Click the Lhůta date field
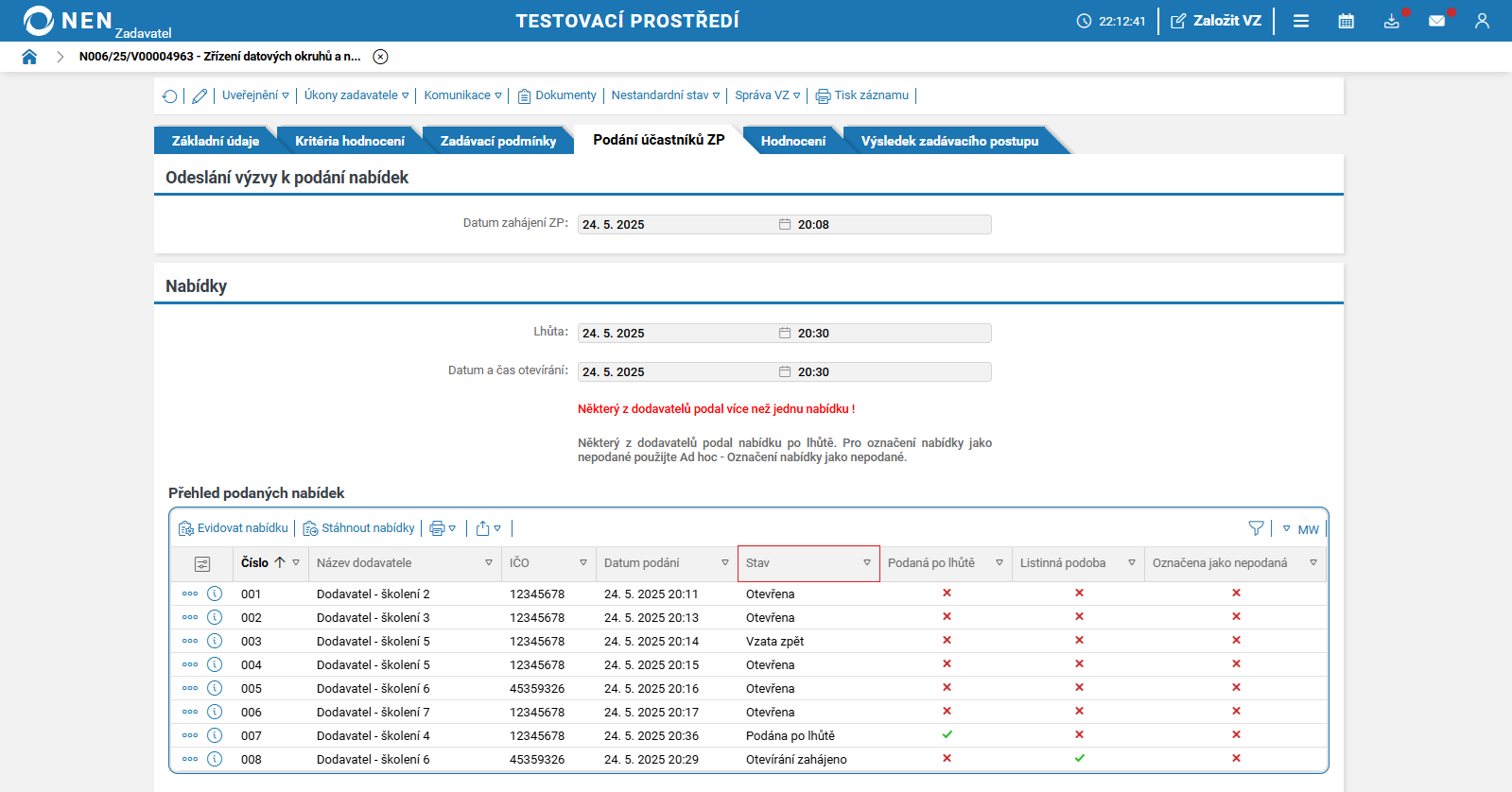This screenshot has width=1512, height=792. [x=677, y=334]
